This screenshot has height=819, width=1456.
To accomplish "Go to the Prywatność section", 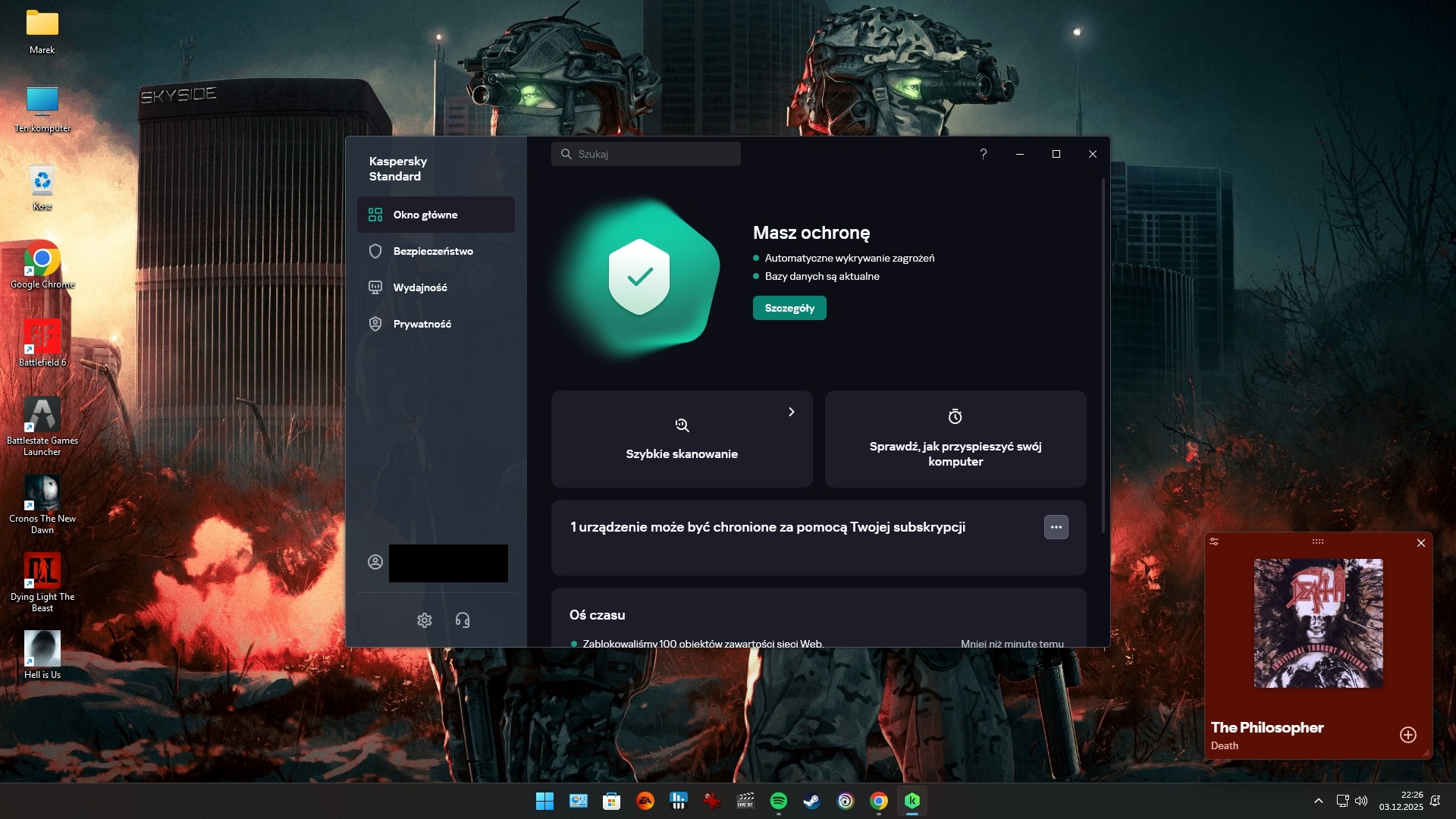I will tap(422, 324).
